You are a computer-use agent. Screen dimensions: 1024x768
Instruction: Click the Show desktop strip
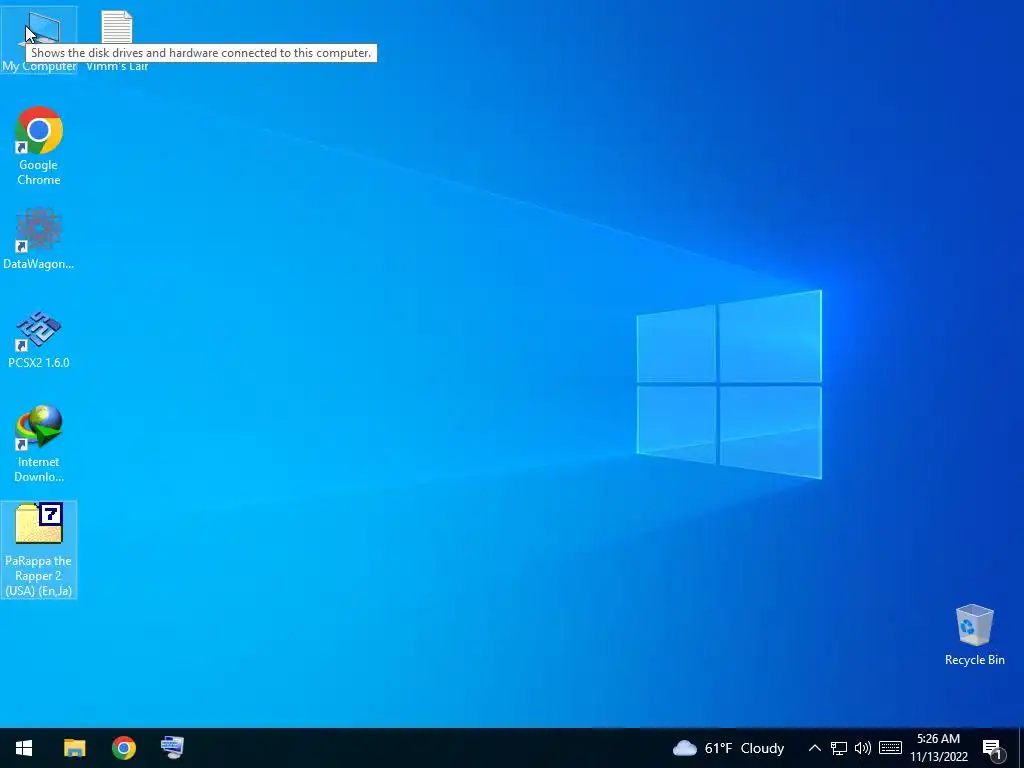(1021, 748)
